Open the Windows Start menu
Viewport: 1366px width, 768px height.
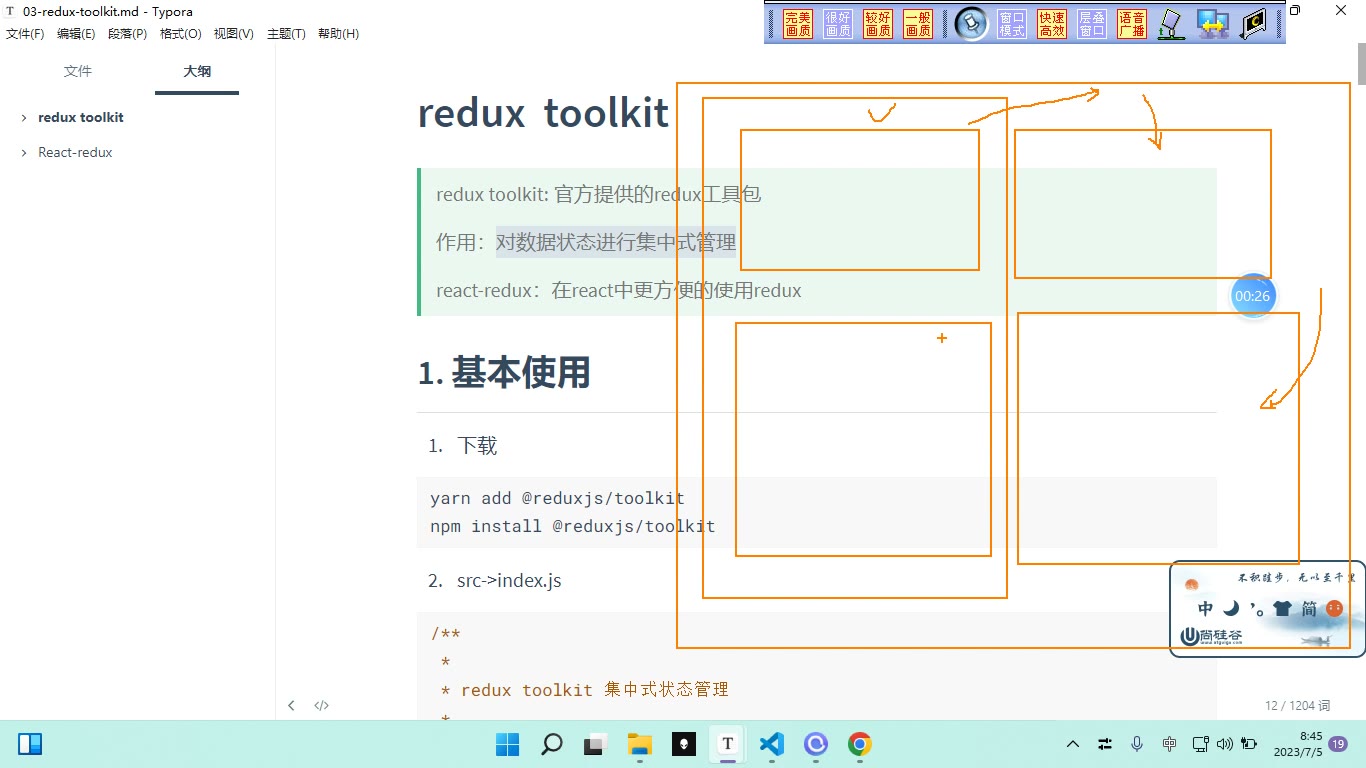pos(508,744)
